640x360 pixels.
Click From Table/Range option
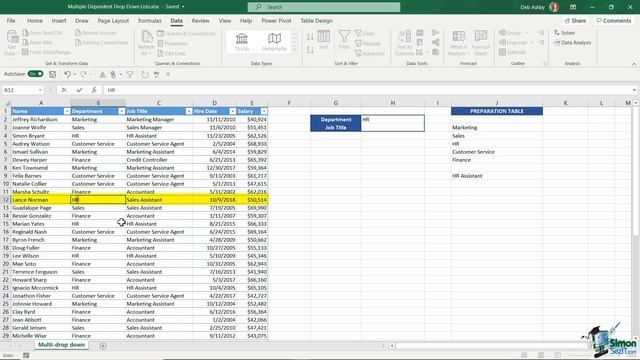click(x=47, y=52)
